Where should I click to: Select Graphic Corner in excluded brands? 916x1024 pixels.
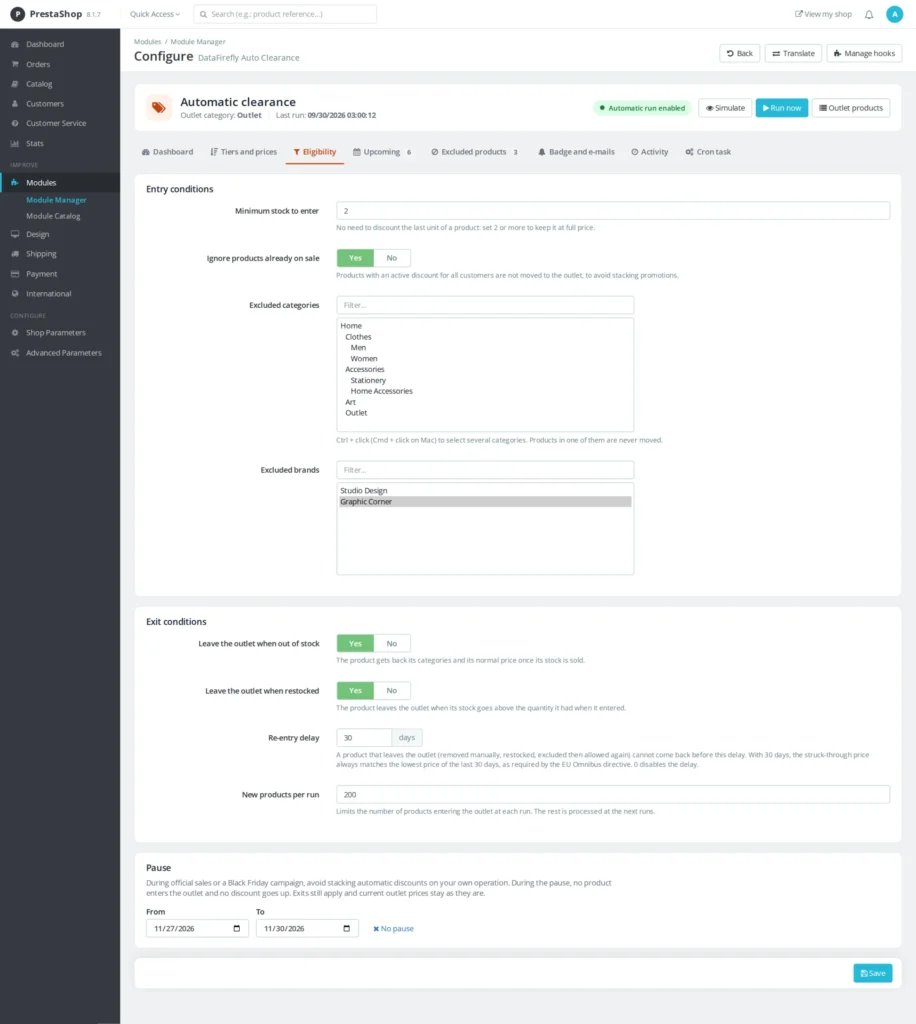tap(485, 502)
